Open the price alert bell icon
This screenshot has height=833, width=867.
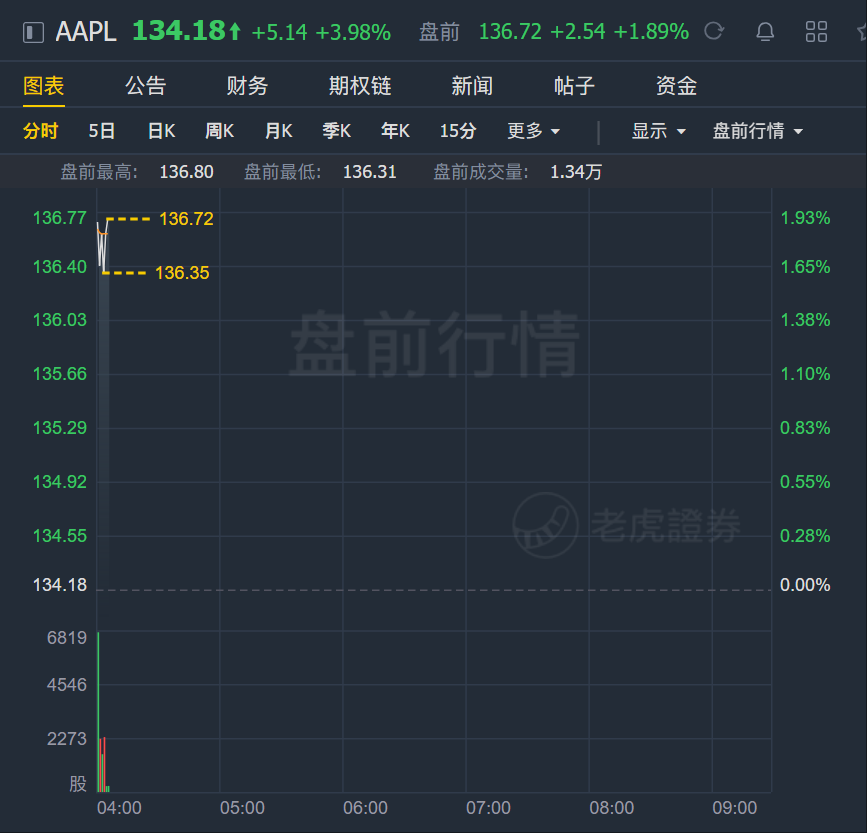765,32
